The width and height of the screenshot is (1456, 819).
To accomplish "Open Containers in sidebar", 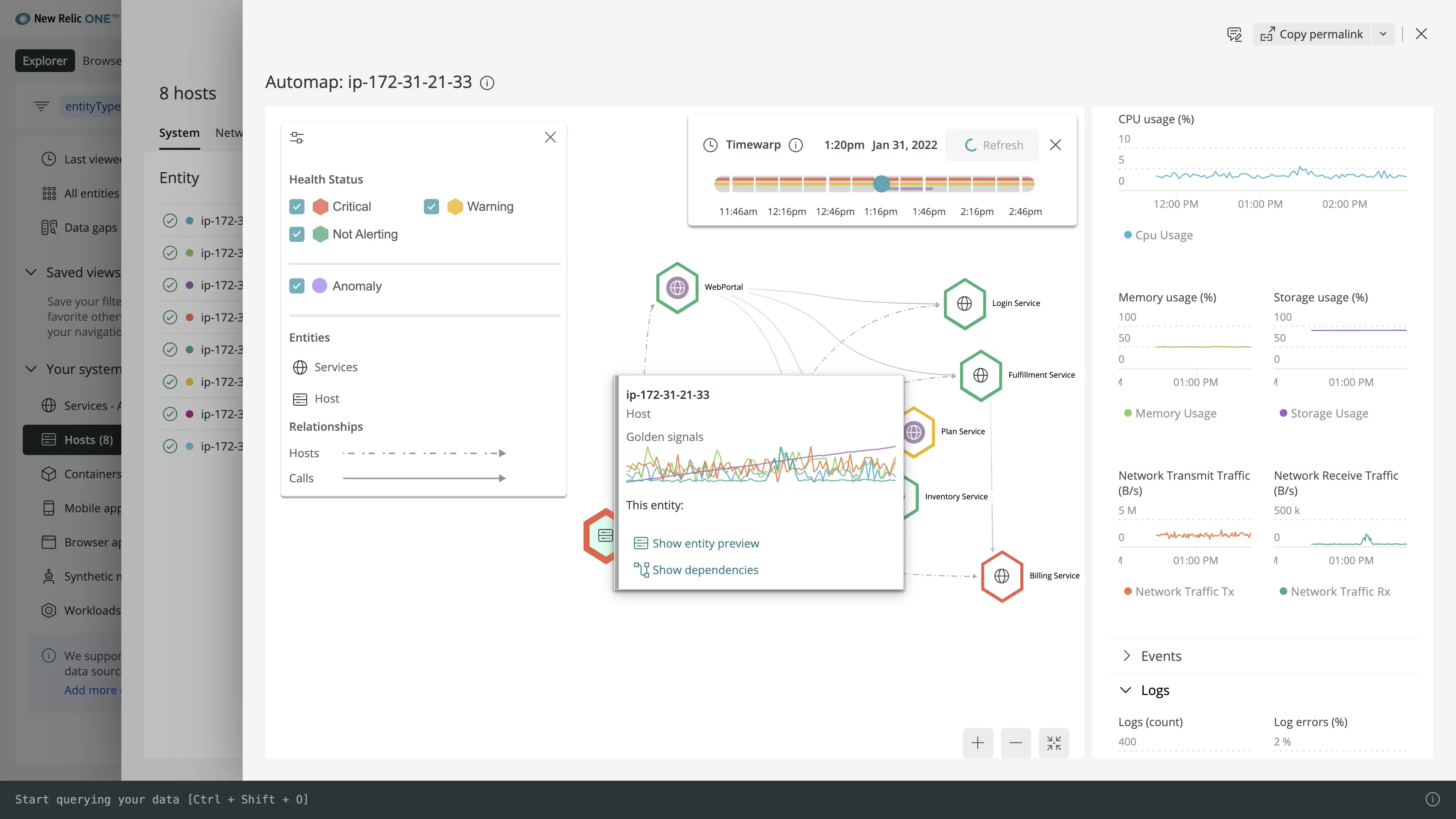I will click(82, 474).
